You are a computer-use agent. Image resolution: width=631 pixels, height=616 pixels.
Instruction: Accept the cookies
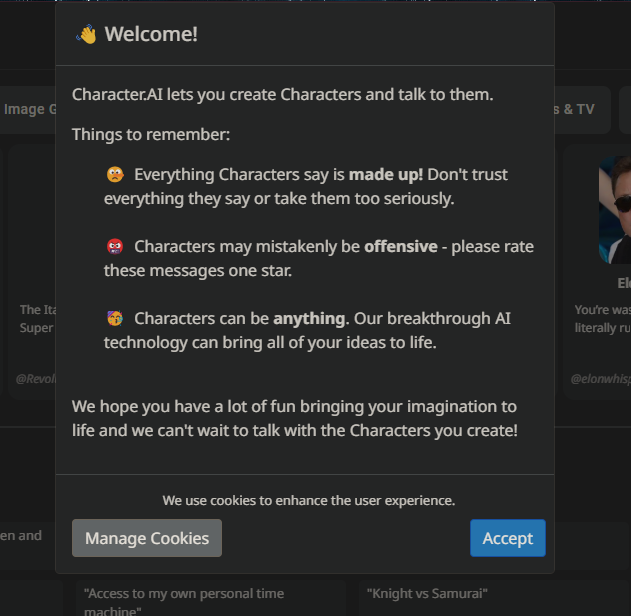[x=507, y=538]
